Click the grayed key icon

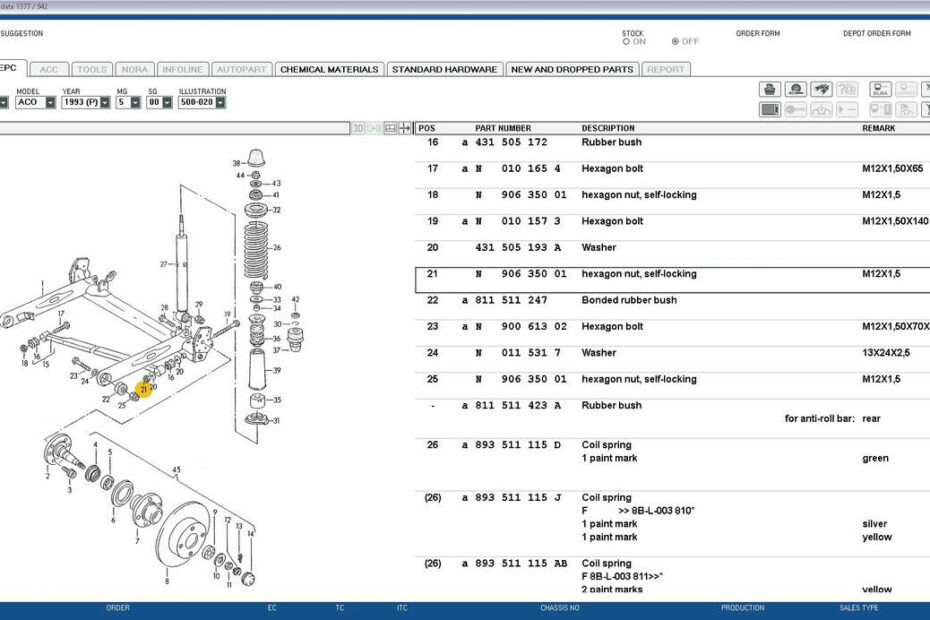point(795,110)
